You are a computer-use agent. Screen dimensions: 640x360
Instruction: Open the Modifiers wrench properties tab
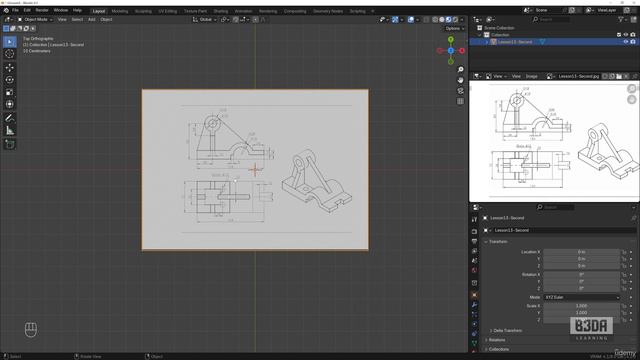tap(474, 305)
